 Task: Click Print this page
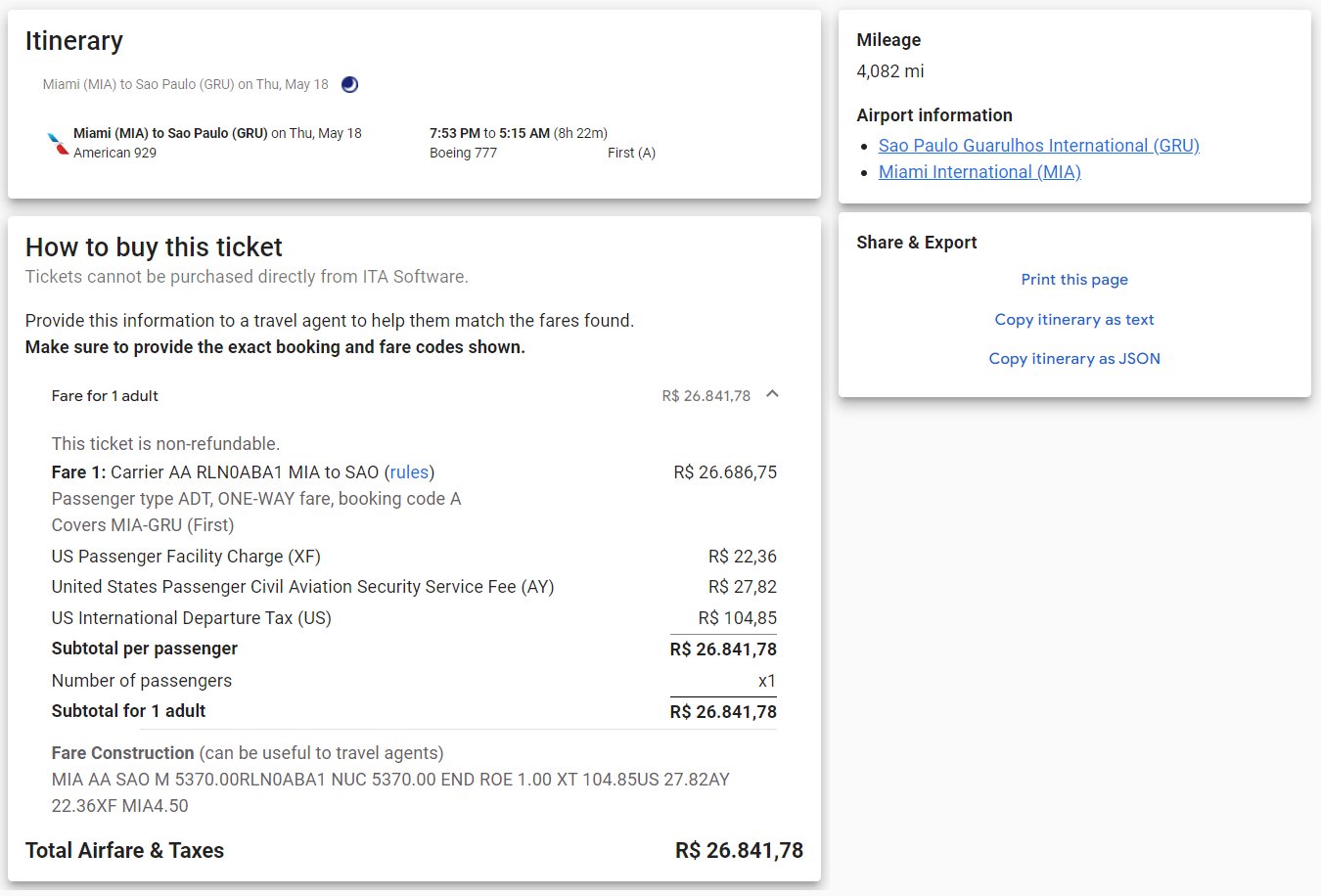(1074, 280)
